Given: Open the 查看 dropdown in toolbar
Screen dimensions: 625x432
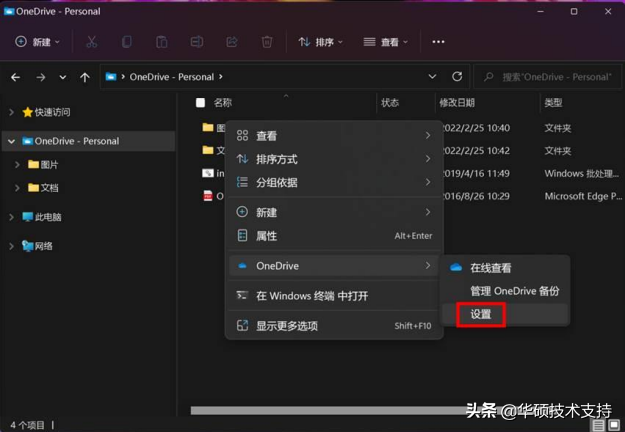Looking at the screenshot, I should pyautogui.click(x=385, y=41).
